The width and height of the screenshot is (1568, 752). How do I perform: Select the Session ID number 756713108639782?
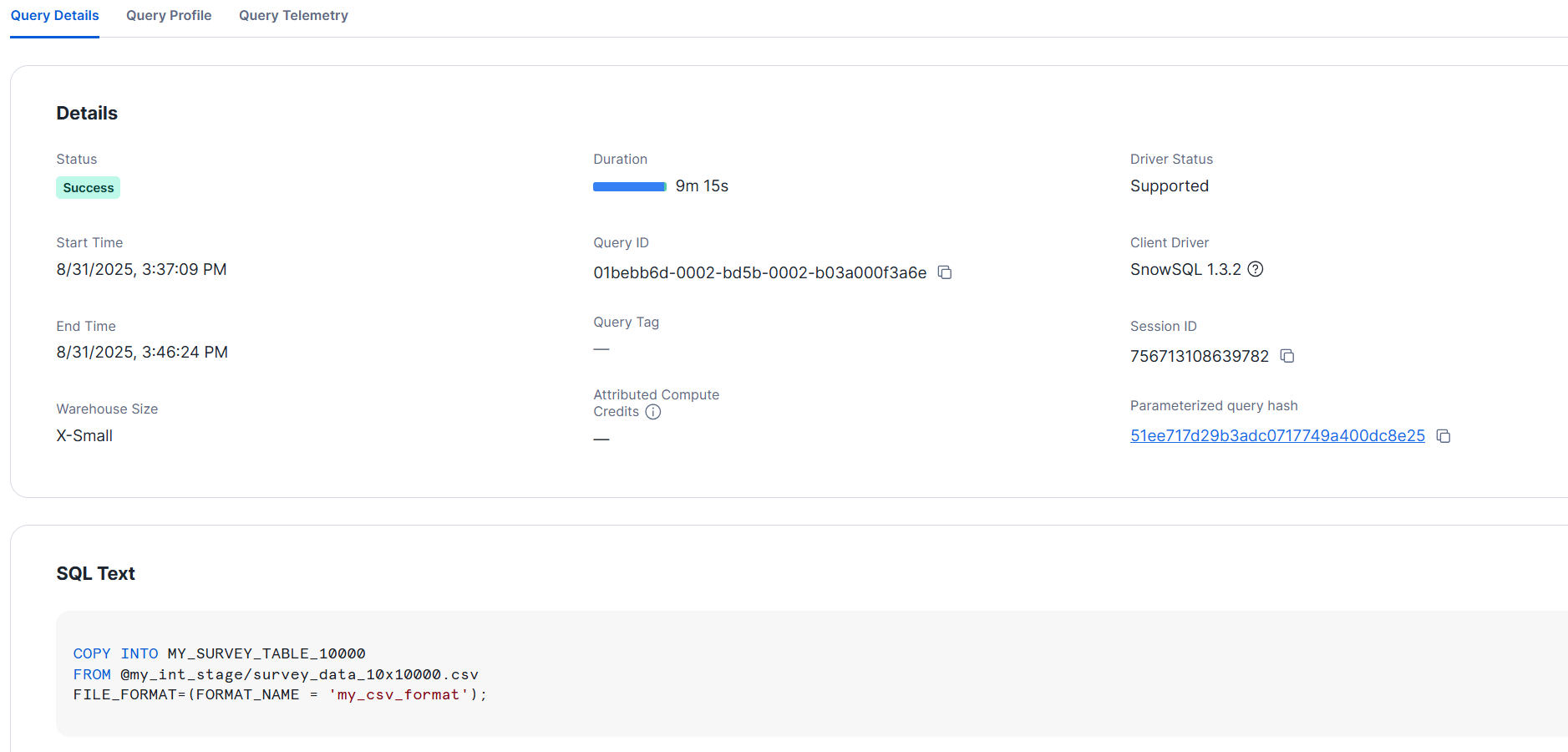point(1199,356)
